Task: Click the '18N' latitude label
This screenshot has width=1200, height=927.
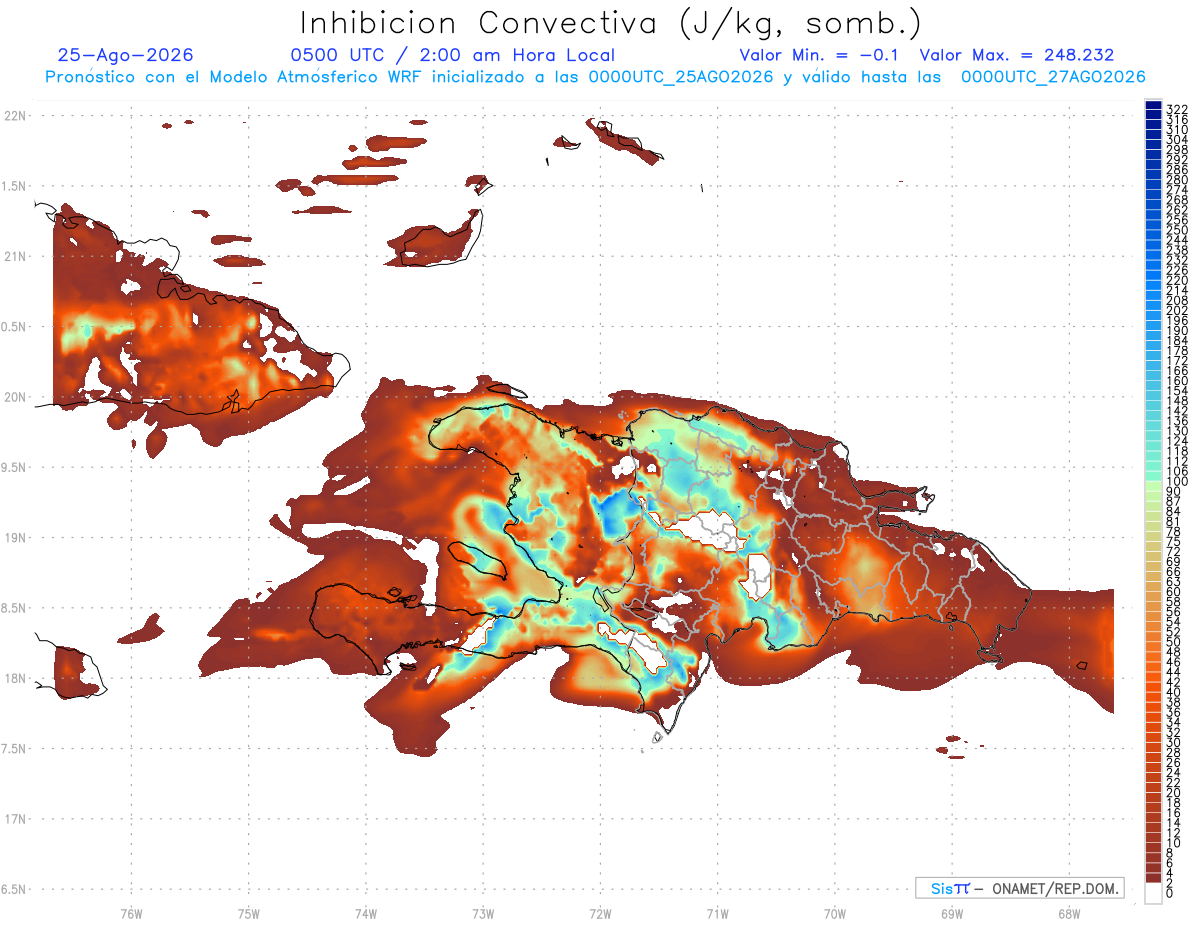Action: 16,679
